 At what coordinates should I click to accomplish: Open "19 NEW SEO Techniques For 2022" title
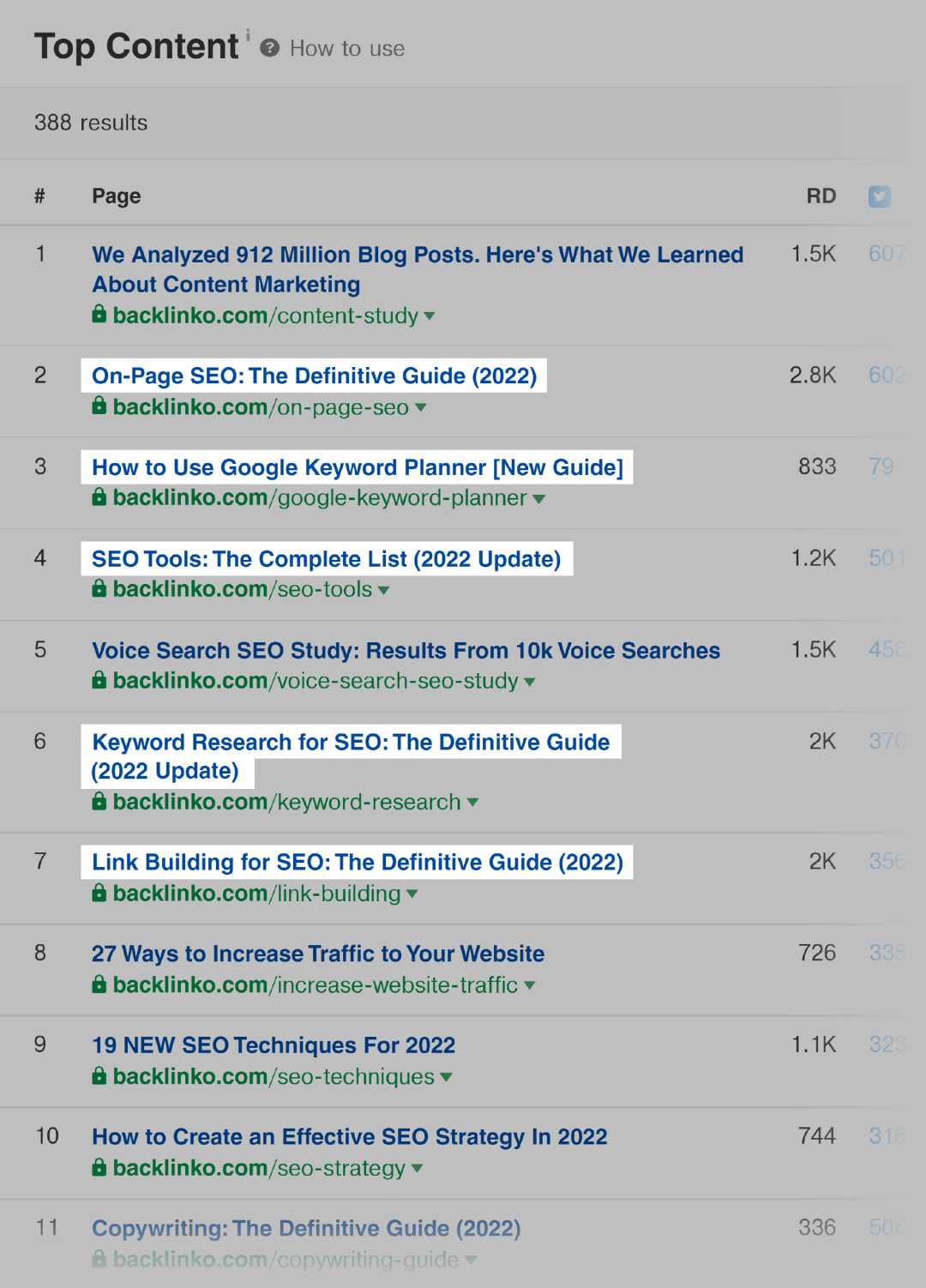tap(274, 1045)
